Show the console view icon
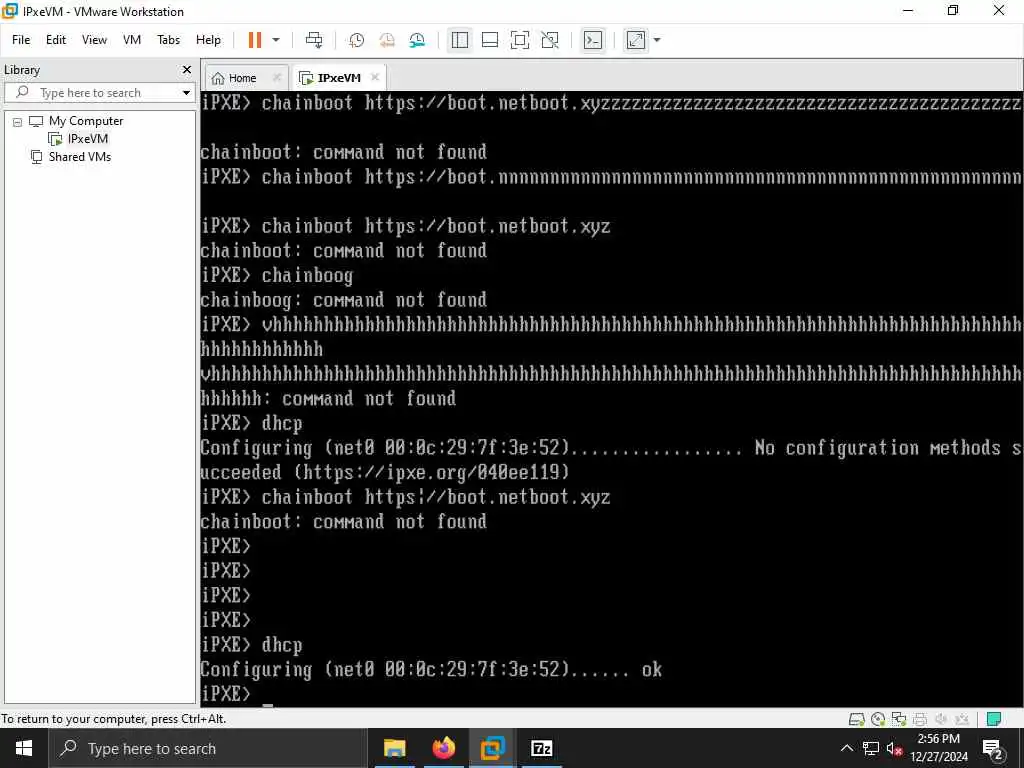This screenshot has width=1024, height=768. 593,40
